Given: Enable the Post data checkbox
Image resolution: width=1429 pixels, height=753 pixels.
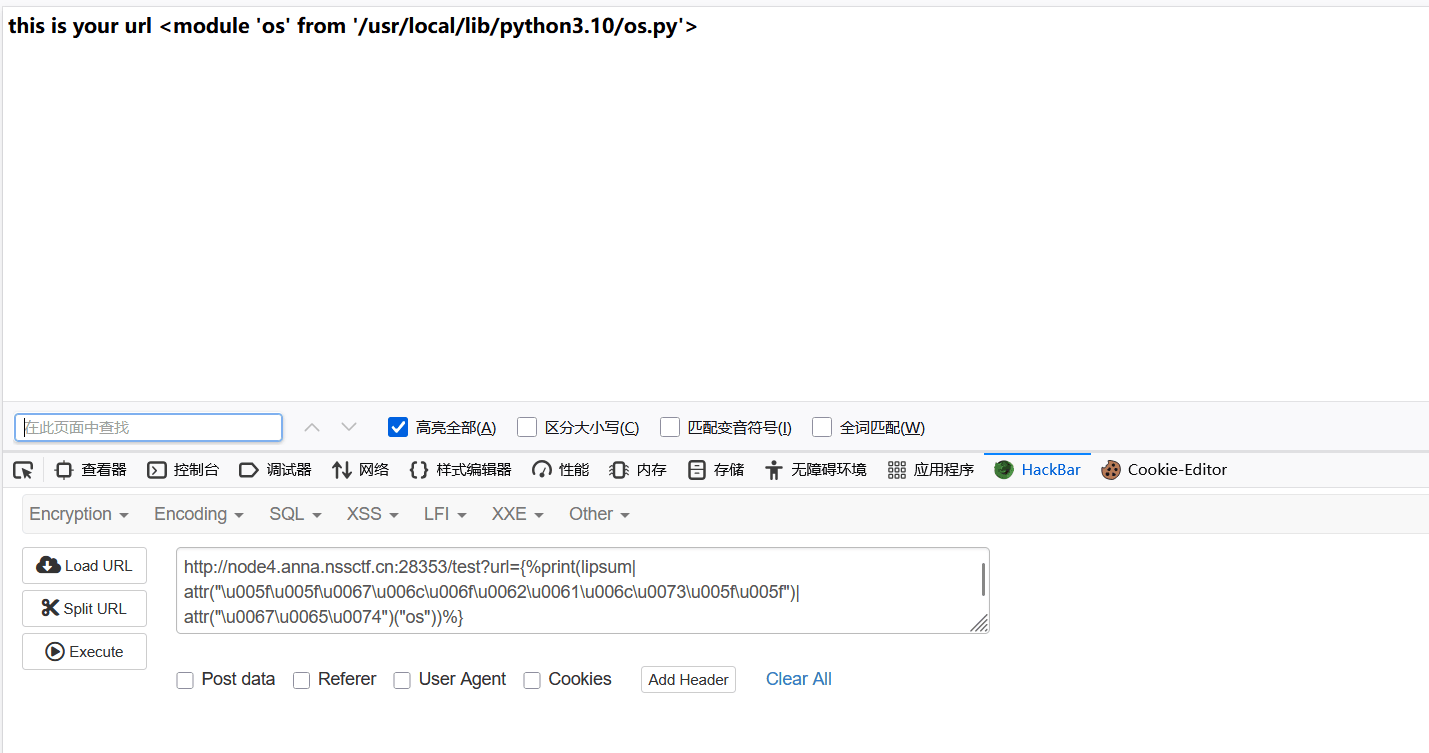Looking at the screenshot, I should 185,680.
